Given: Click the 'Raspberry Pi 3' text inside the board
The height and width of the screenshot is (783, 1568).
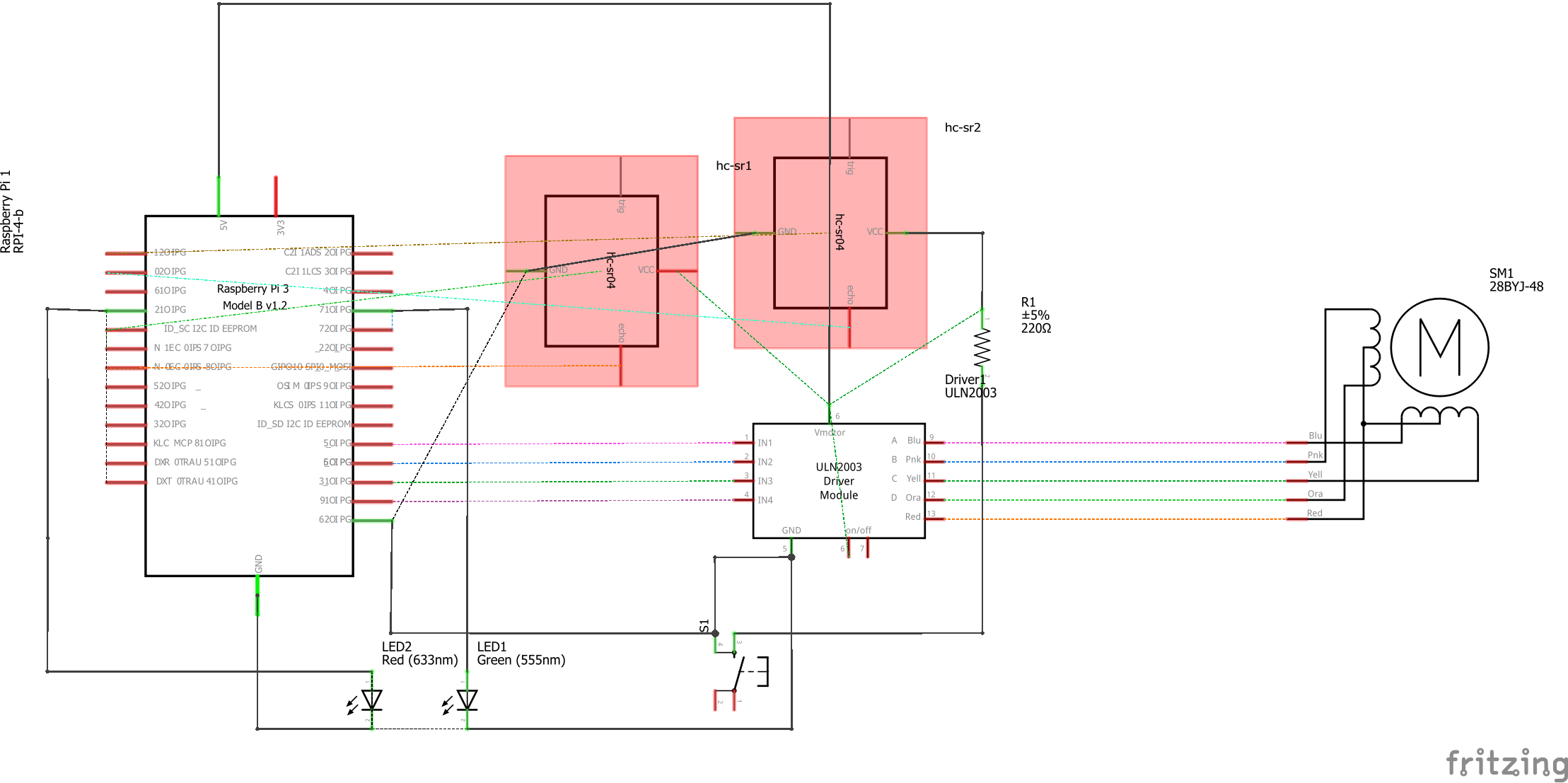Looking at the screenshot, I should pos(253,289).
